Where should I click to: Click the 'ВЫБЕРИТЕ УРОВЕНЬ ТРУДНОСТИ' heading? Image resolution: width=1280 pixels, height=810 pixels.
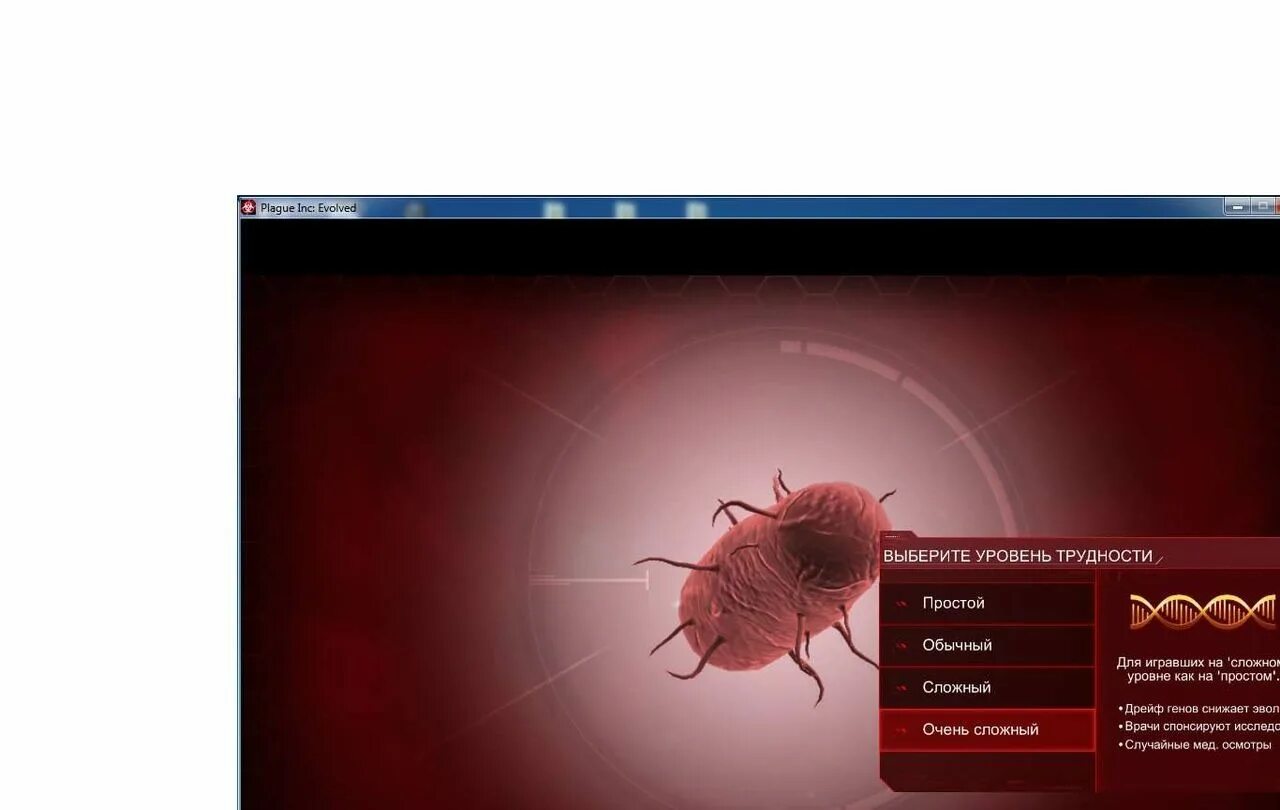tap(1018, 556)
